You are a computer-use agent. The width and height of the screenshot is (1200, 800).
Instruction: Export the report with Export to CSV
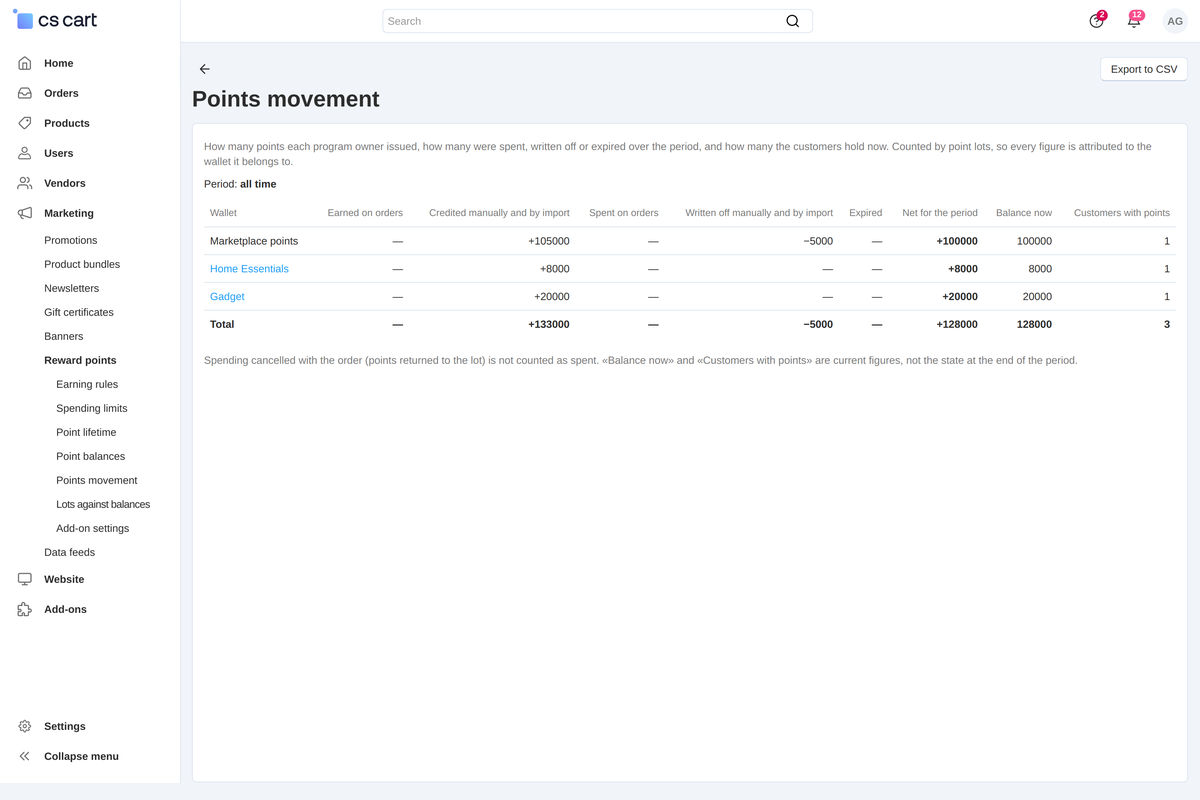[1144, 69]
